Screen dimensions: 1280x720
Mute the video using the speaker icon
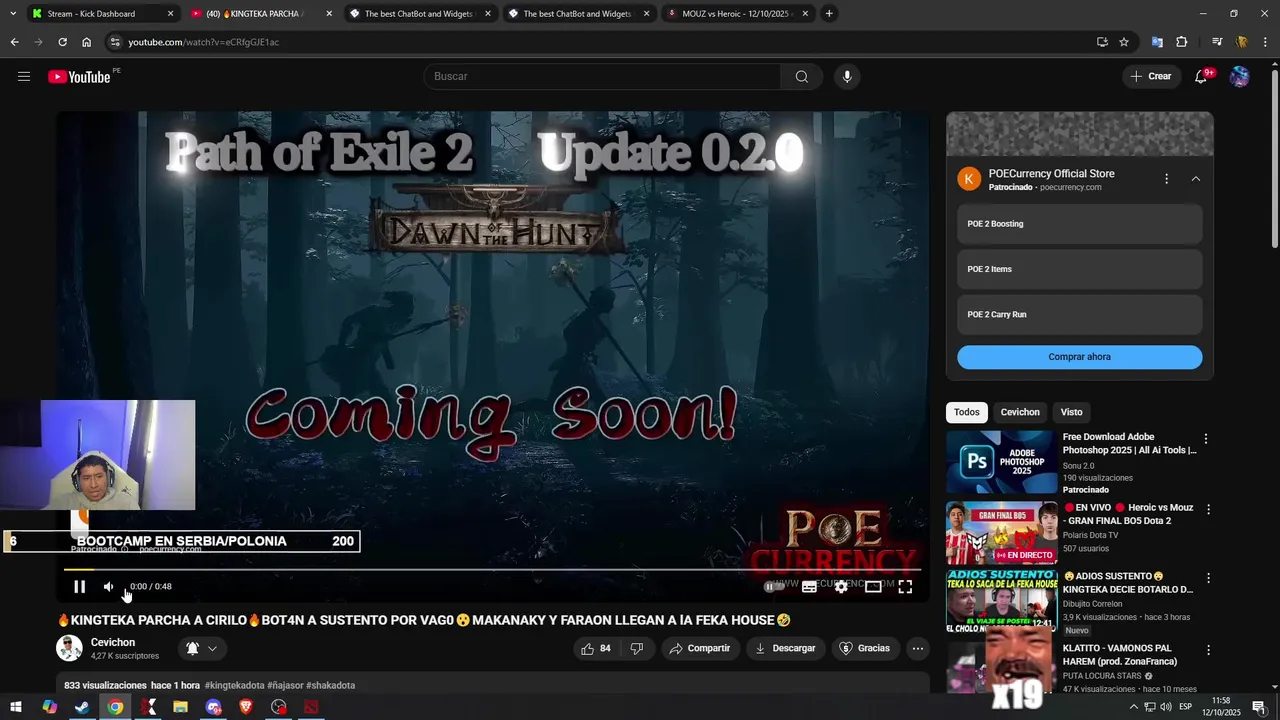coord(109,587)
